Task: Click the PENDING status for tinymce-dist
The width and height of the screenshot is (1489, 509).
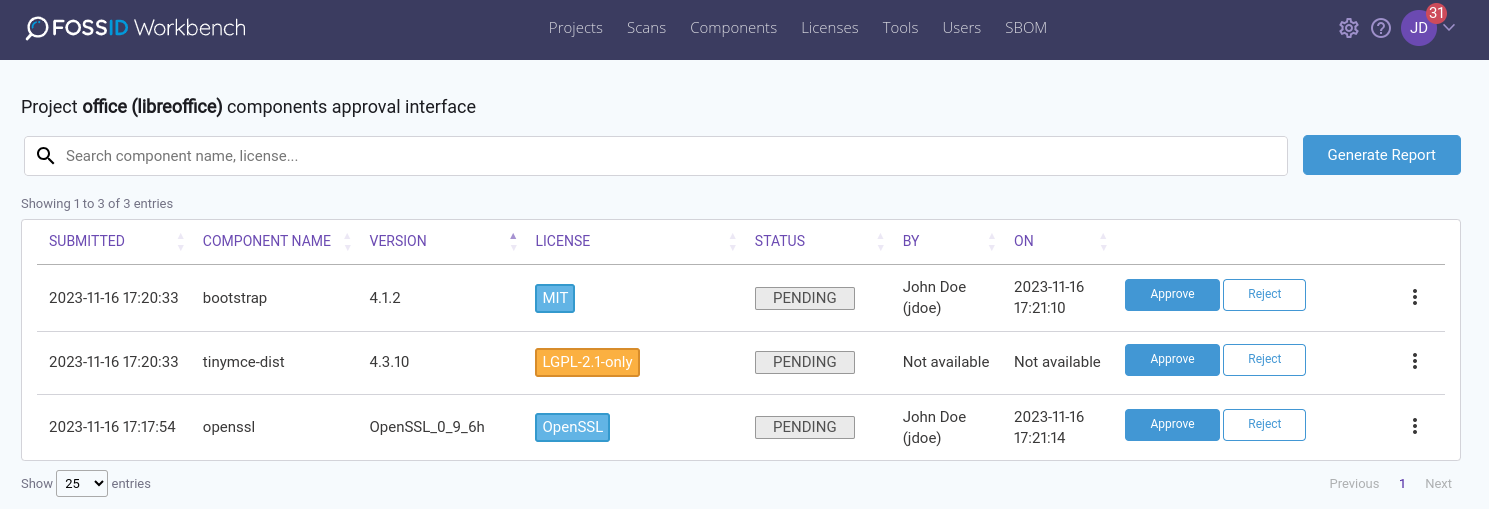Action: click(x=805, y=362)
